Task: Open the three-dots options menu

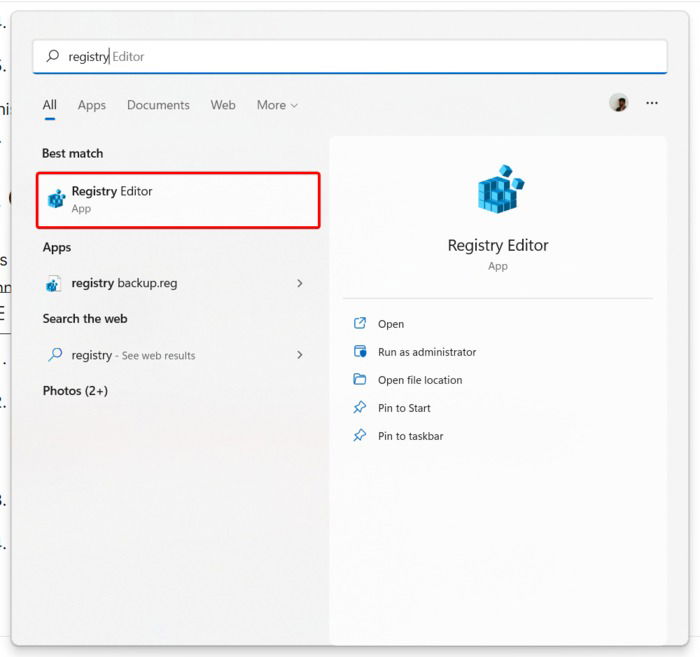Action: [x=652, y=103]
